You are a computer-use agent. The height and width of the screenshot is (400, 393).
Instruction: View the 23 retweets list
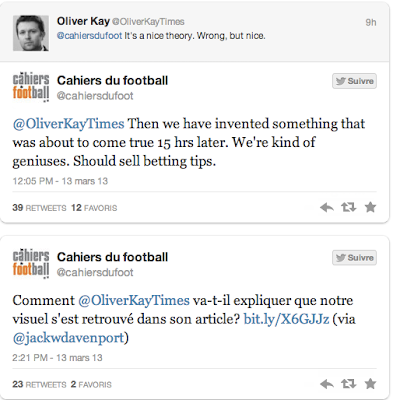39,384
